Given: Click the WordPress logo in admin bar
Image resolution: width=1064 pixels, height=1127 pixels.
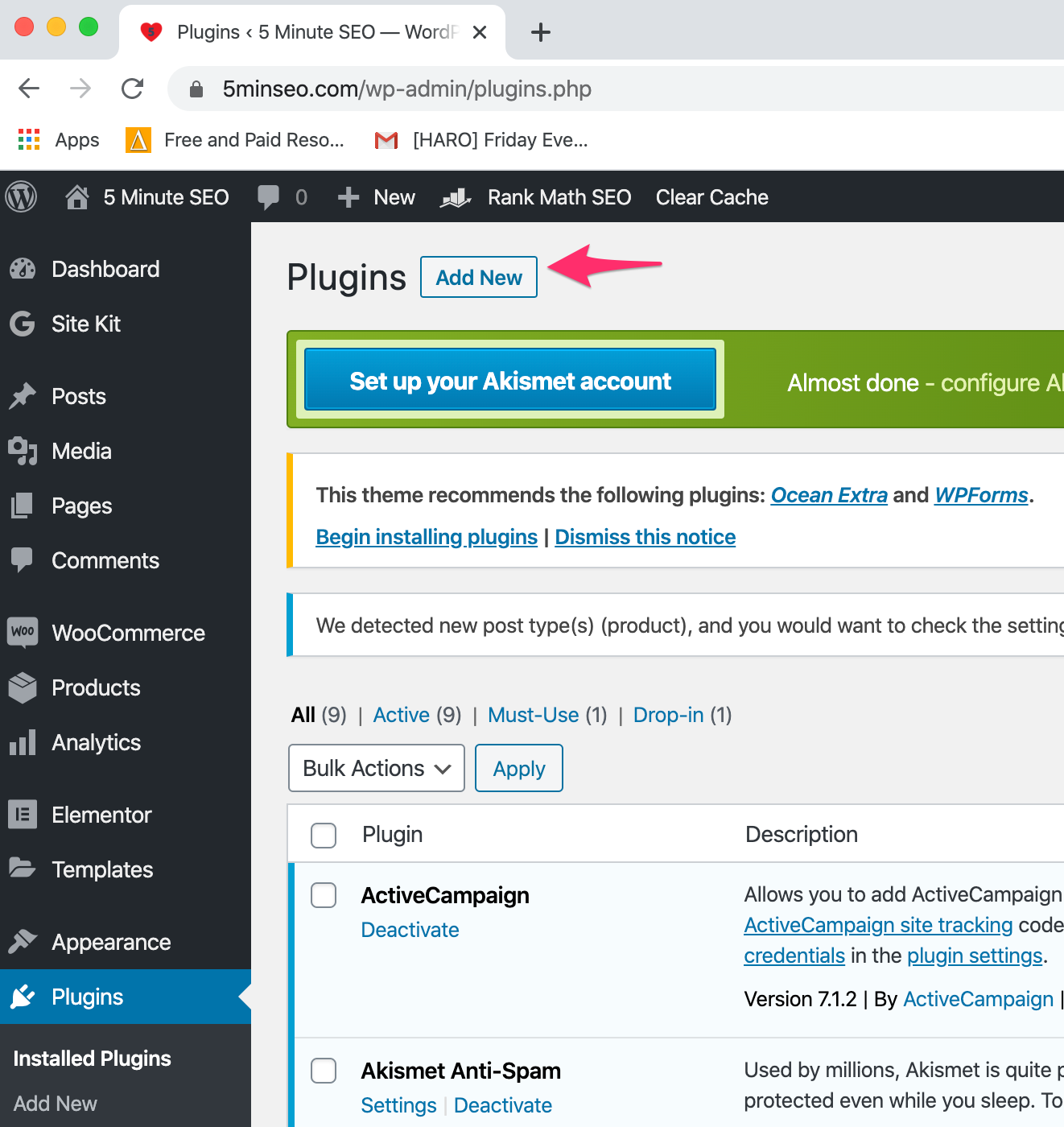Looking at the screenshot, I should [22, 197].
